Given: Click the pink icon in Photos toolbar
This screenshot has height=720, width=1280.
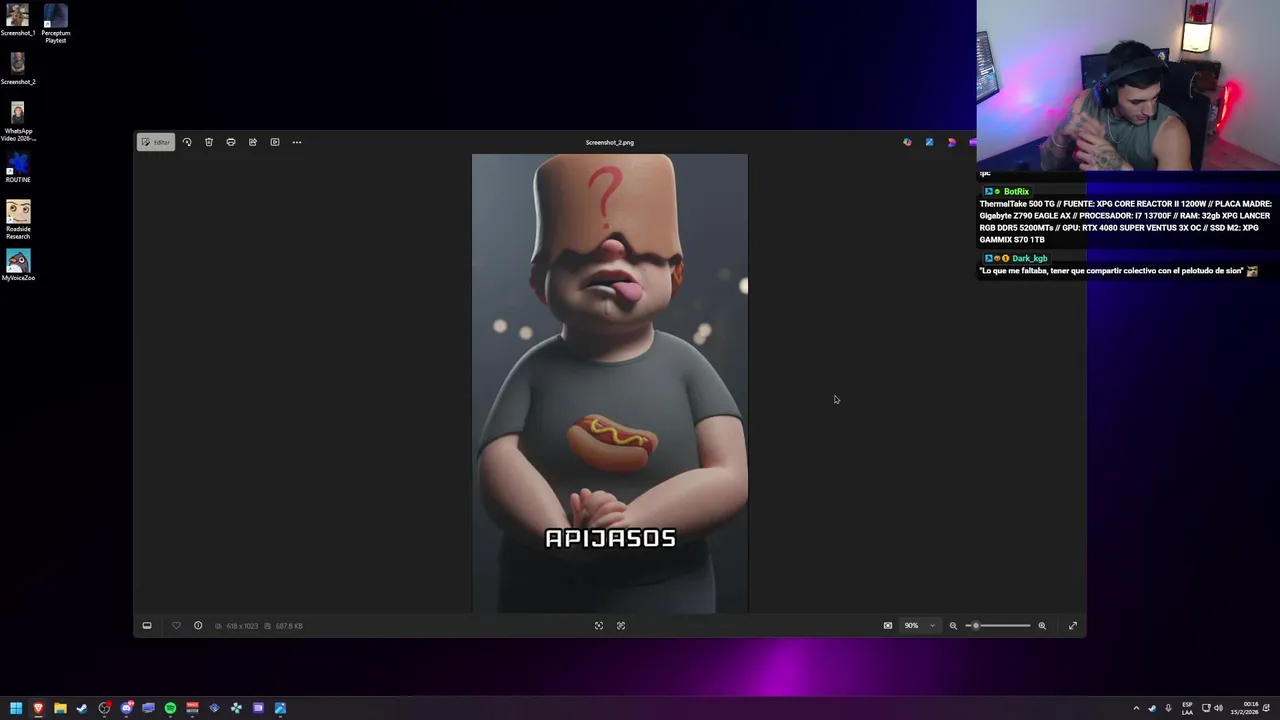Looking at the screenshot, I should tap(951, 142).
